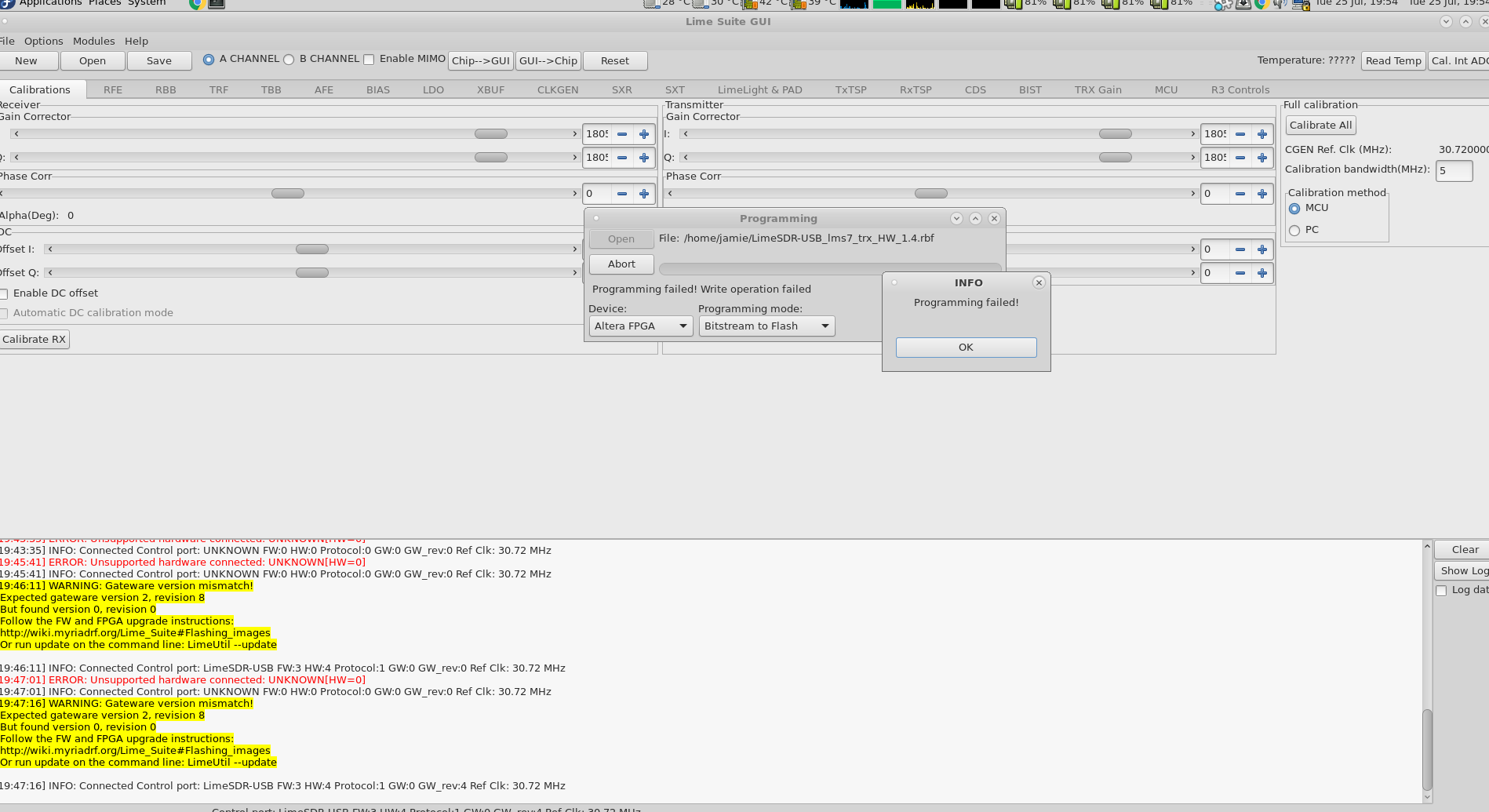The height and width of the screenshot is (812, 1489).
Task: Select PC calibration method
Action: (1294, 231)
